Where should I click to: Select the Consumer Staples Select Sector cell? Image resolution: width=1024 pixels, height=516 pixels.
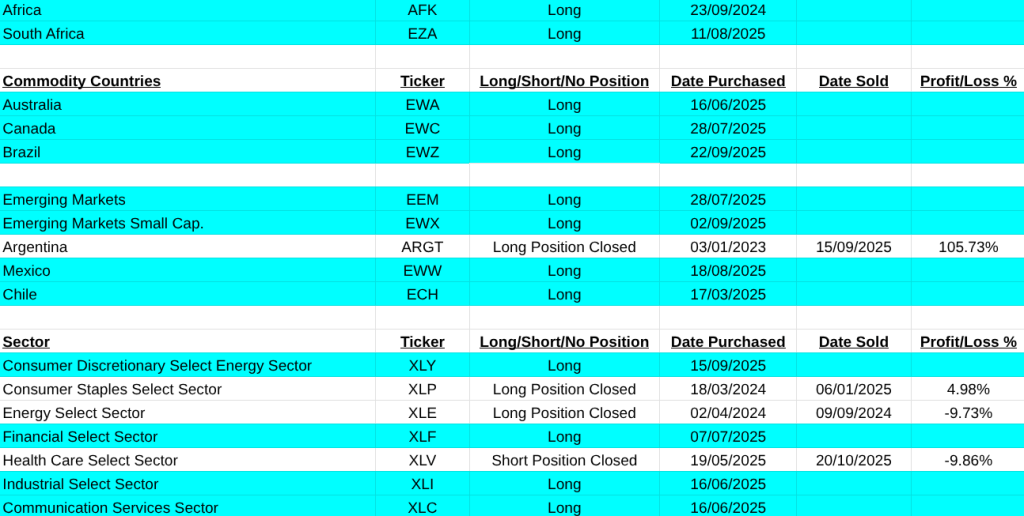point(112,390)
